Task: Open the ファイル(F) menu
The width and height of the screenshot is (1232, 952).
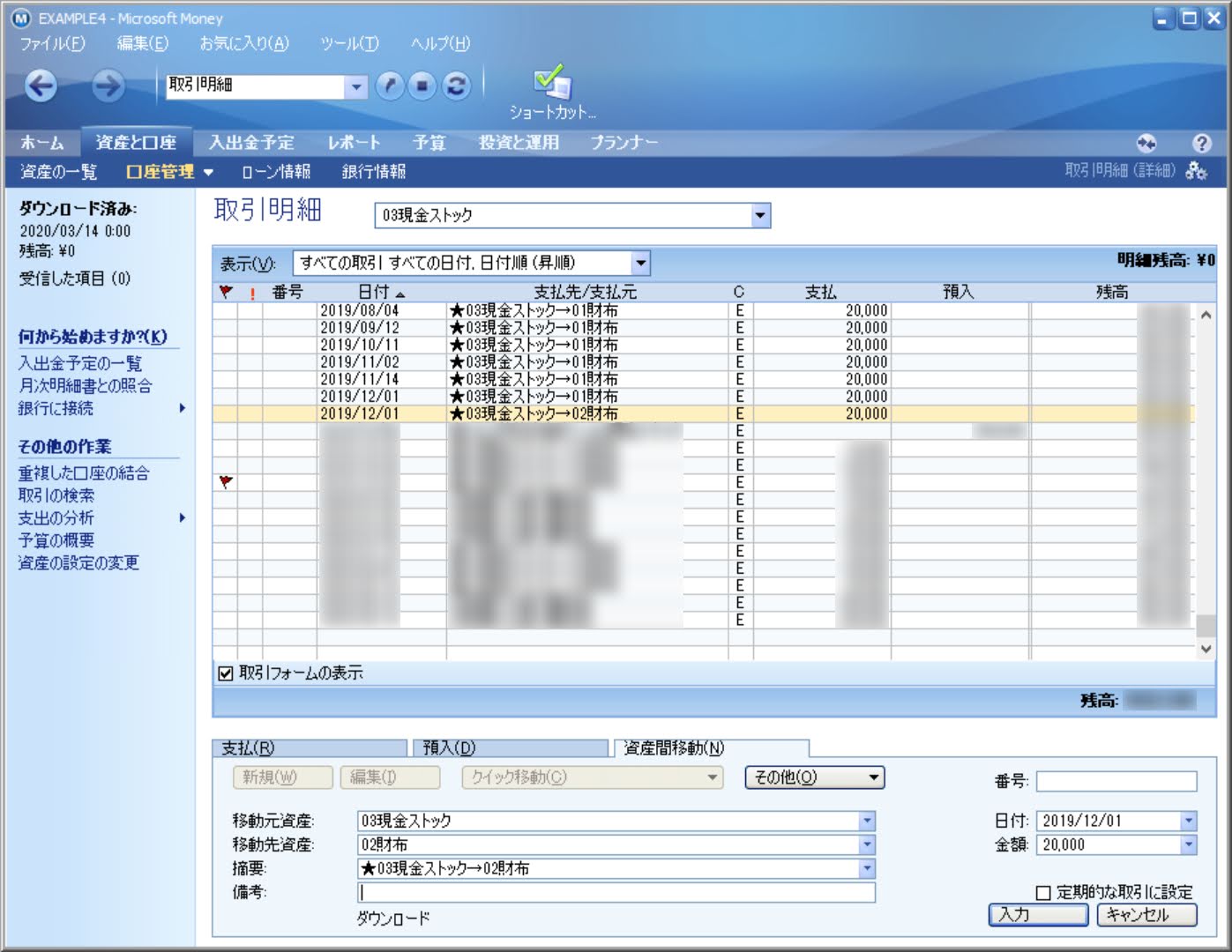Action: click(x=53, y=43)
